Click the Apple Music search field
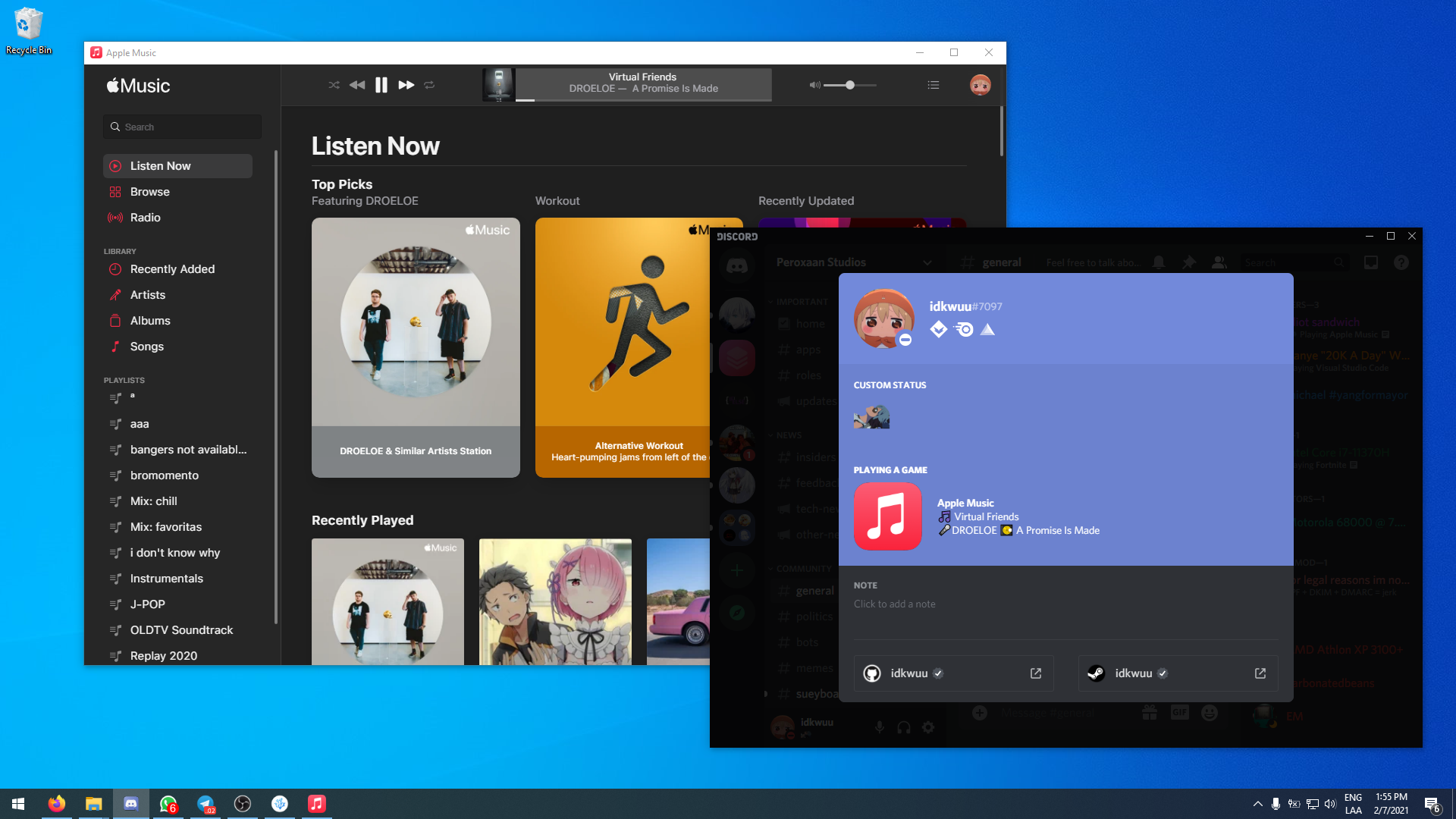The image size is (1456, 819). (183, 127)
